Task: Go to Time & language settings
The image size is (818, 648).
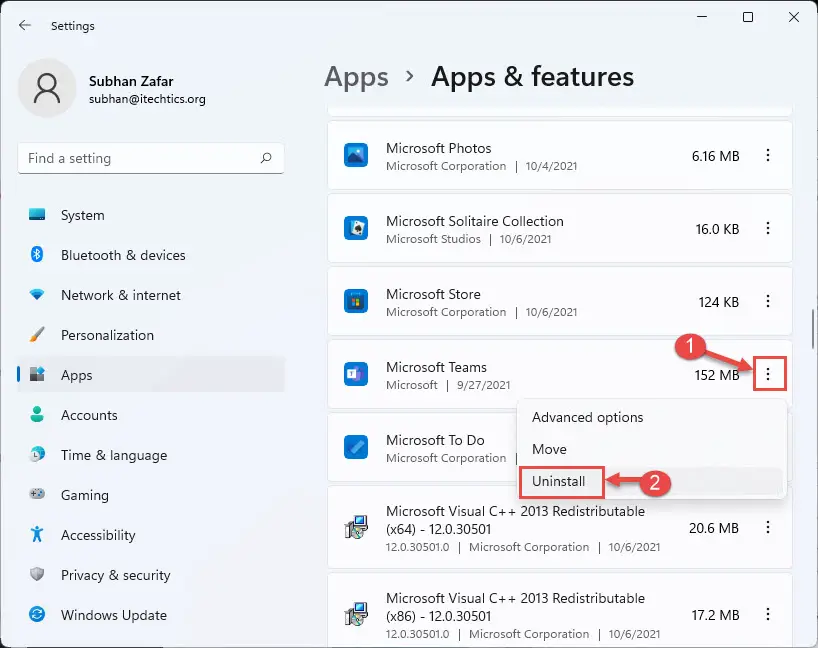Action: pos(151,455)
